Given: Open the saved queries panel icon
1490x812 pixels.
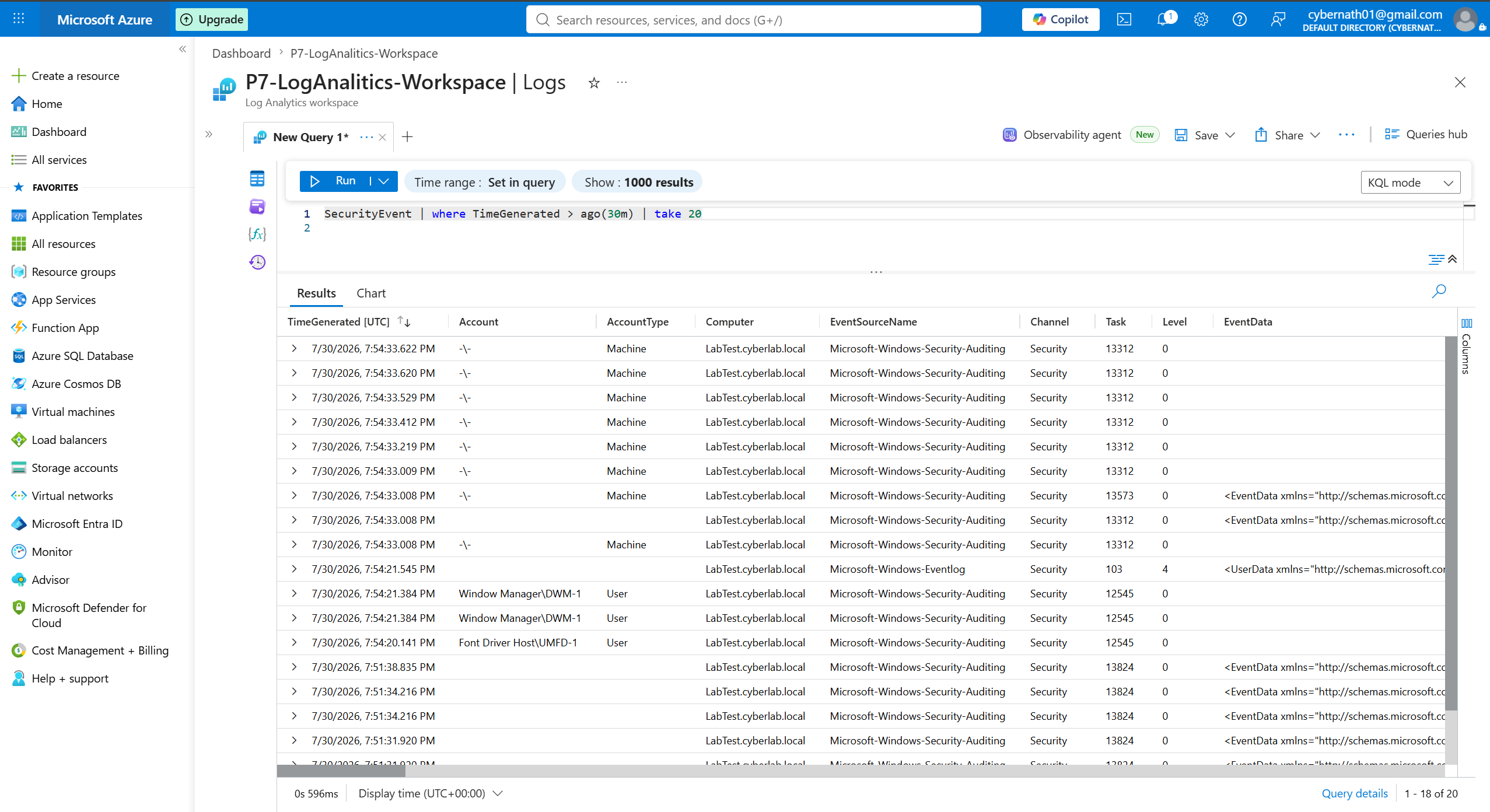Looking at the screenshot, I should [257, 206].
